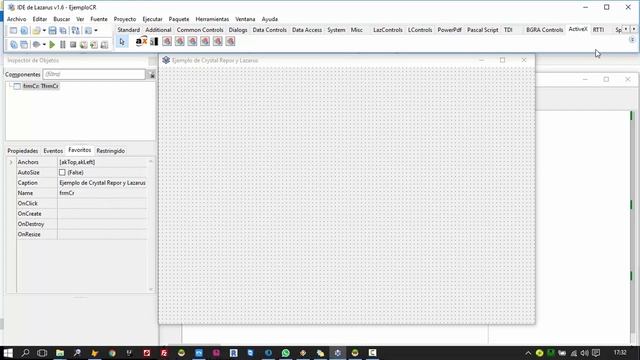Click the Step Out toolbar icon
Viewport: 640px width, 360px height.
(x=104, y=44)
